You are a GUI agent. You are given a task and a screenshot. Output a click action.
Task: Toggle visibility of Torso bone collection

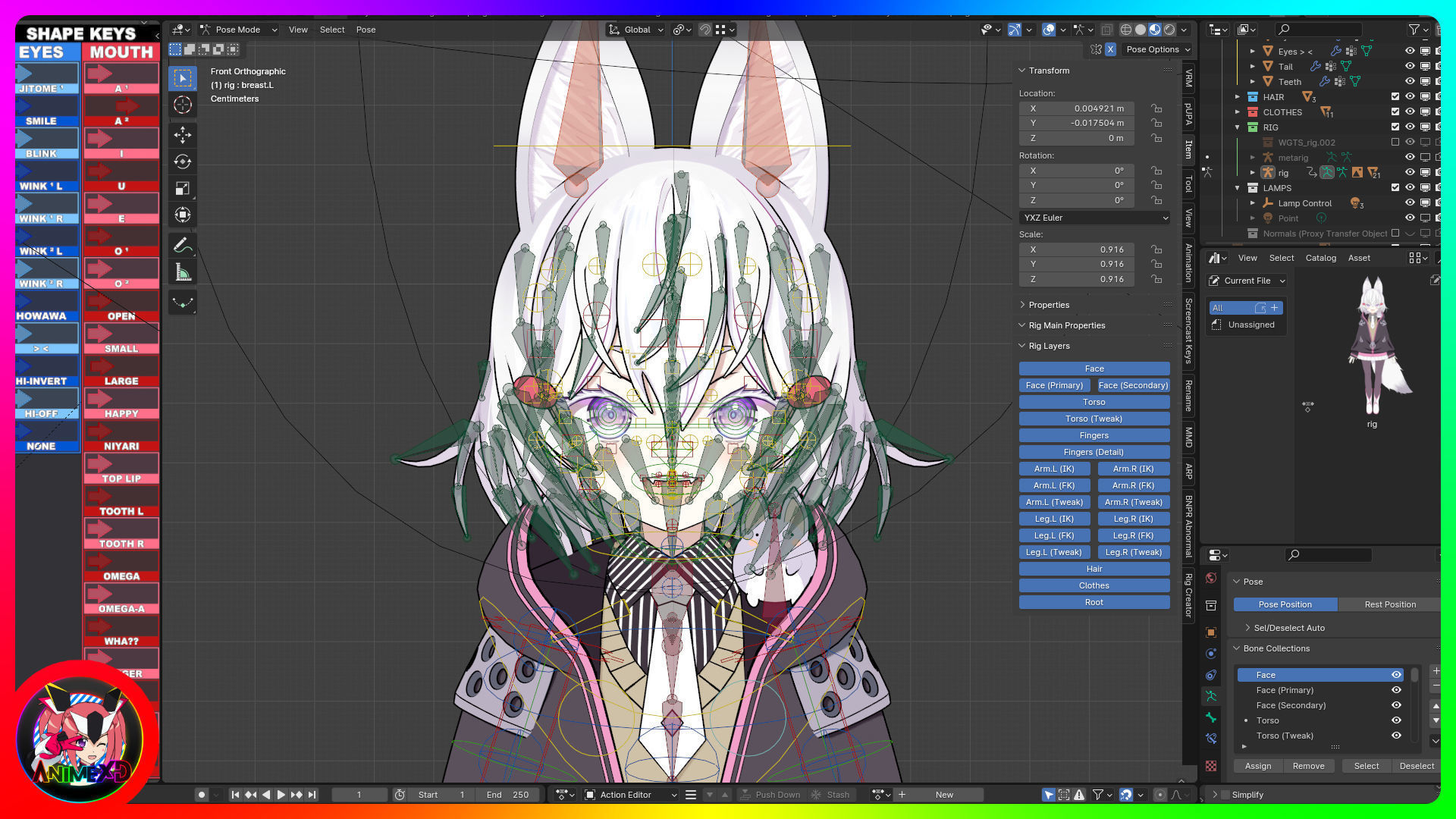click(1396, 720)
